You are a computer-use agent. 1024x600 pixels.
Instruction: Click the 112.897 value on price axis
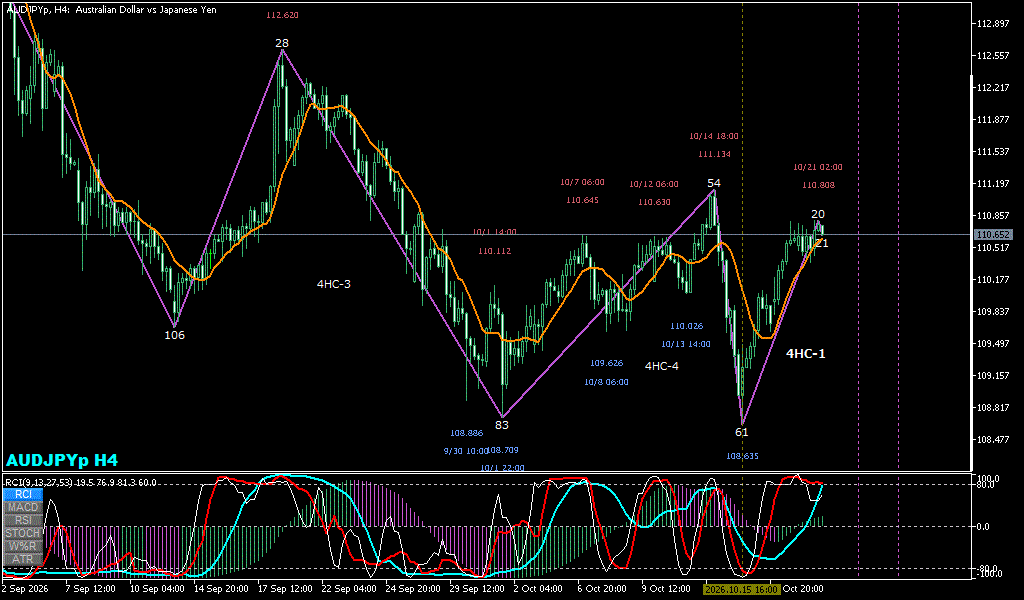point(992,24)
